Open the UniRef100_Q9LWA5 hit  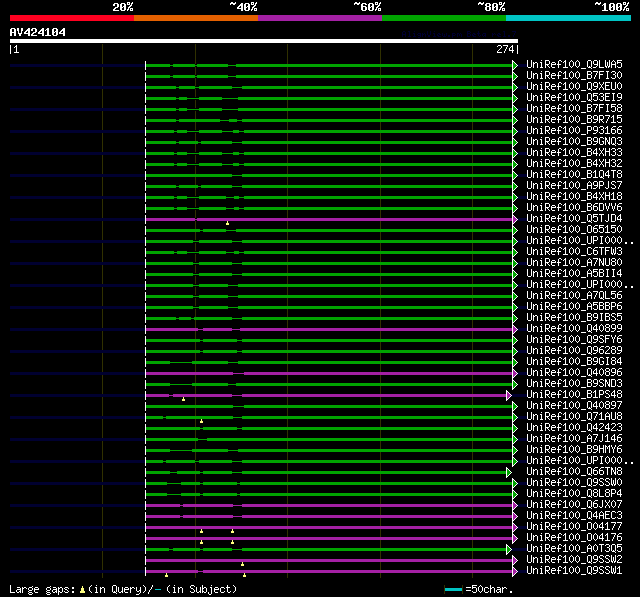click(x=574, y=64)
